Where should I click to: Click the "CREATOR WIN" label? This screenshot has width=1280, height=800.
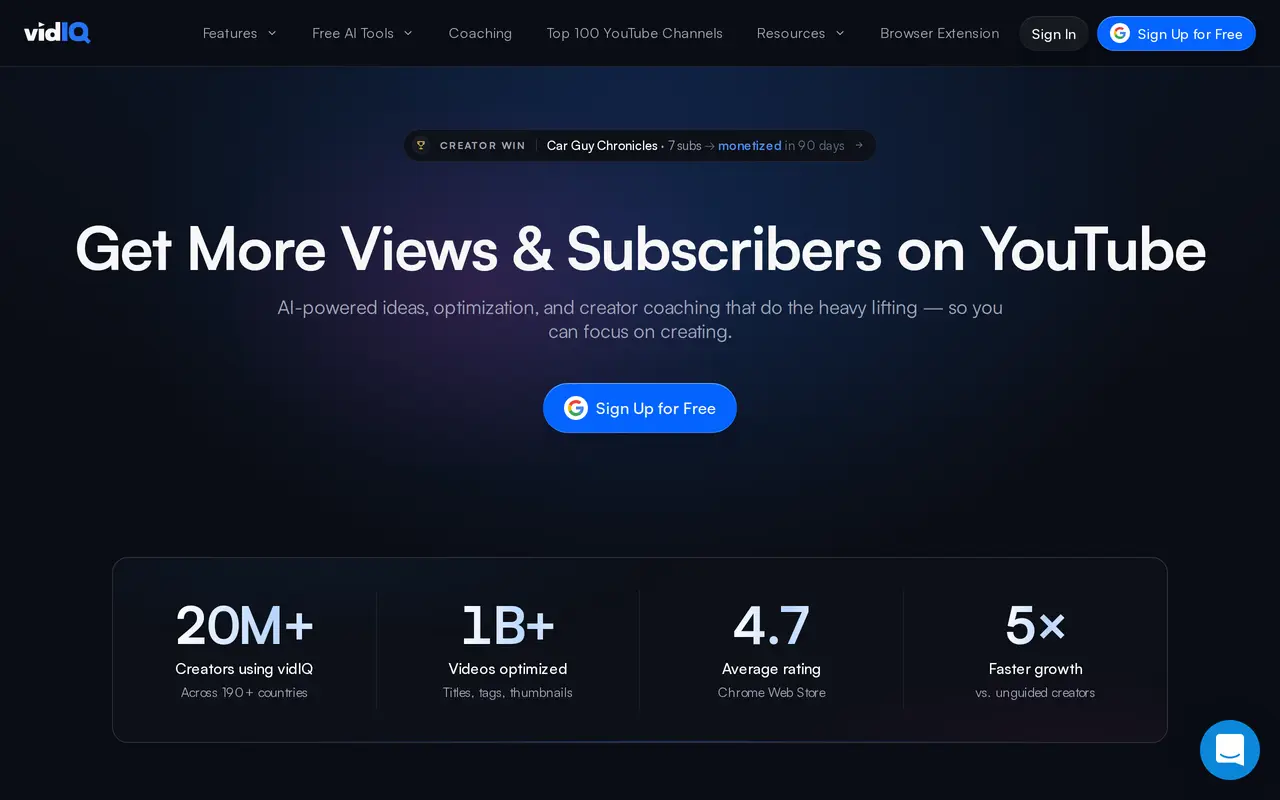tap(482, 145)
